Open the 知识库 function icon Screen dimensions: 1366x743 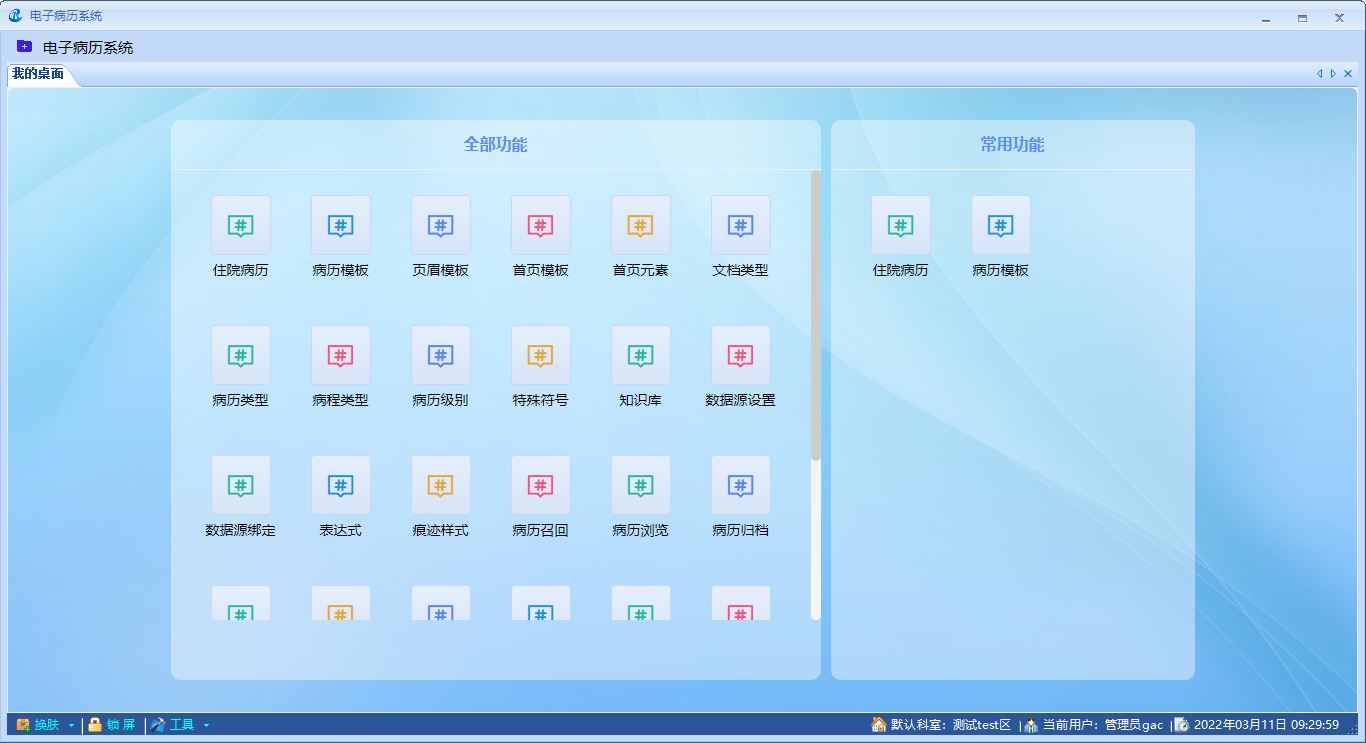(641, 356)
